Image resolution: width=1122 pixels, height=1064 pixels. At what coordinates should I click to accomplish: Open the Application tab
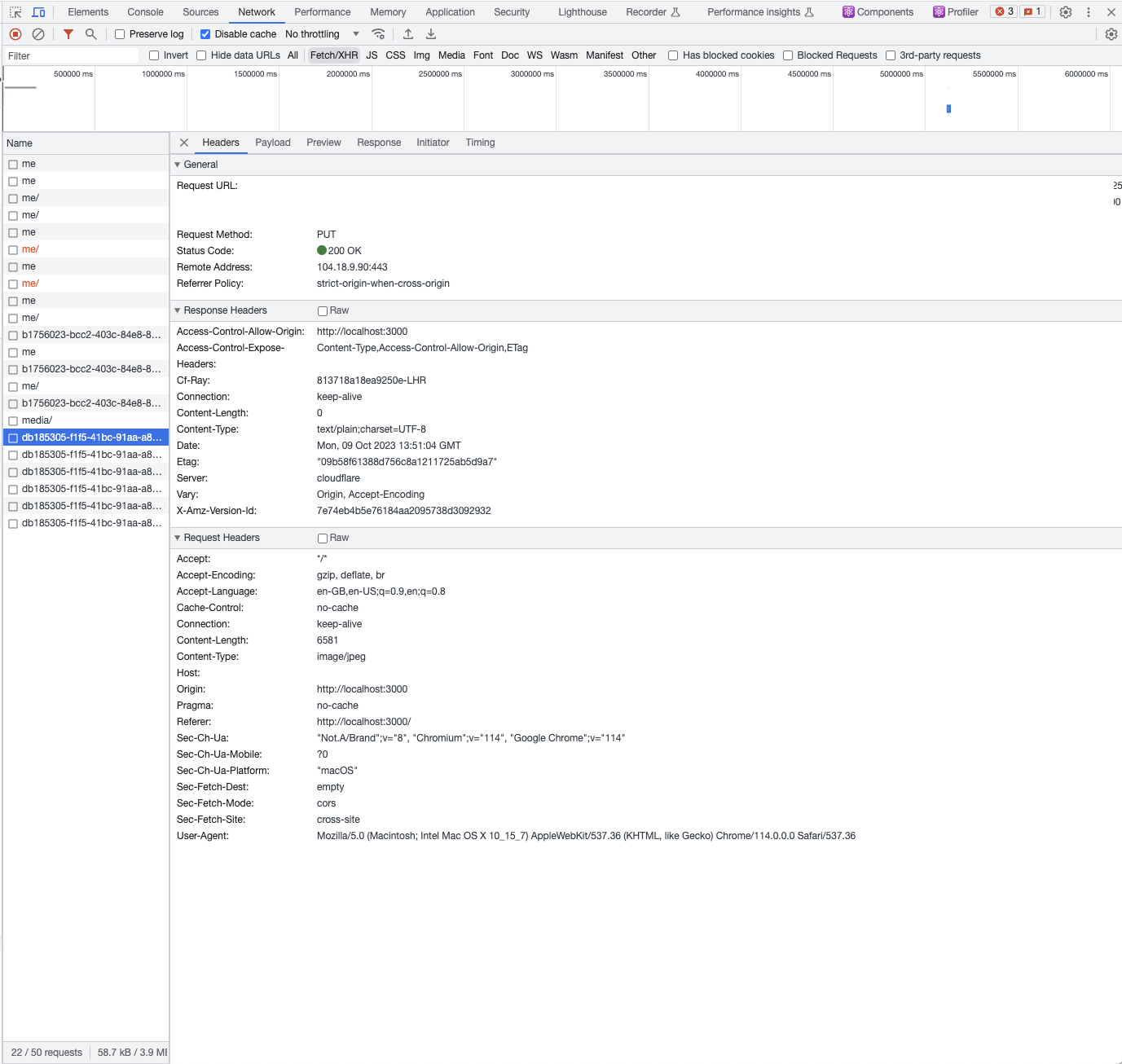click(x=450, y=12)
